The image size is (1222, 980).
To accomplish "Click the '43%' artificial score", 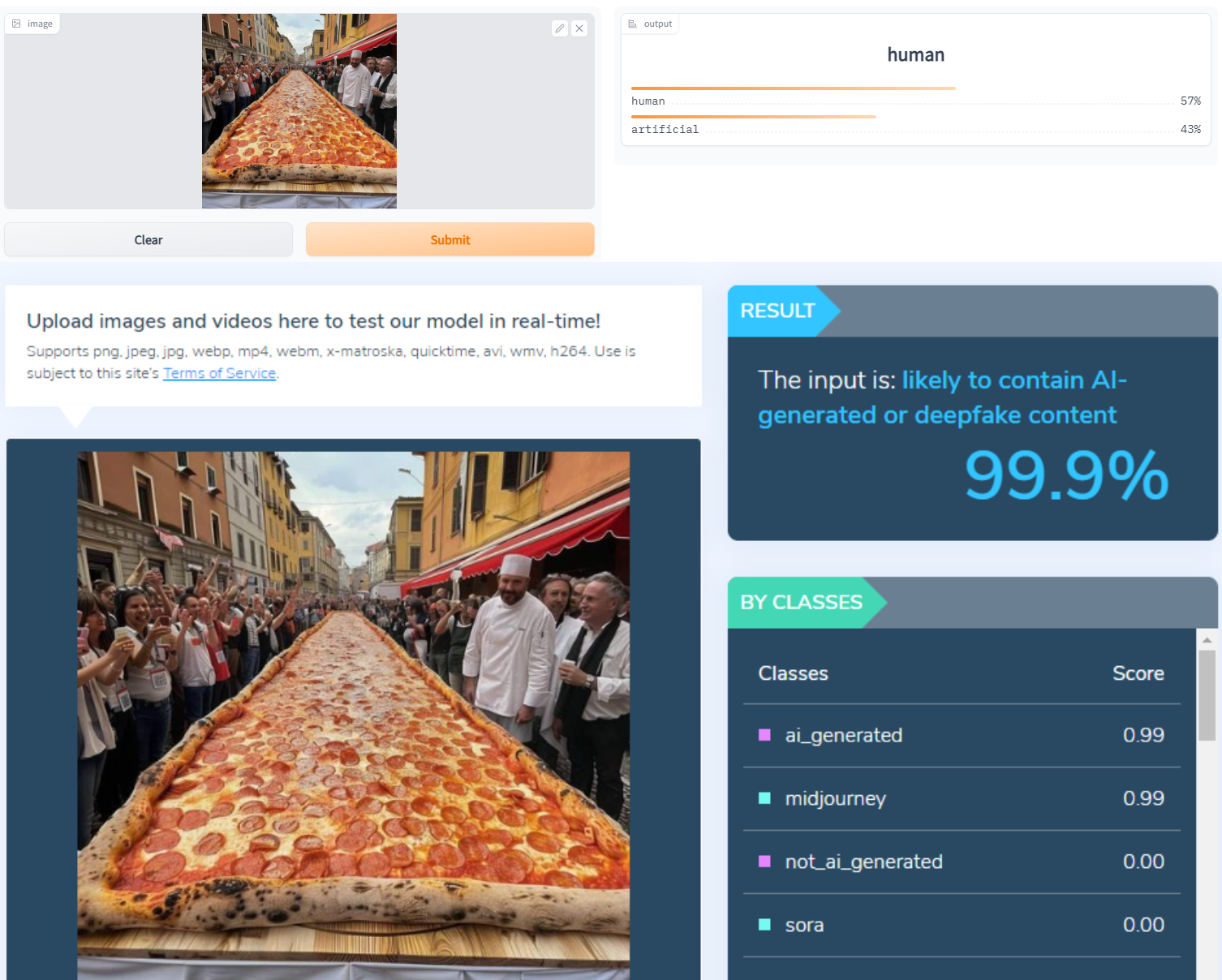I will [x=1190, y=129].
